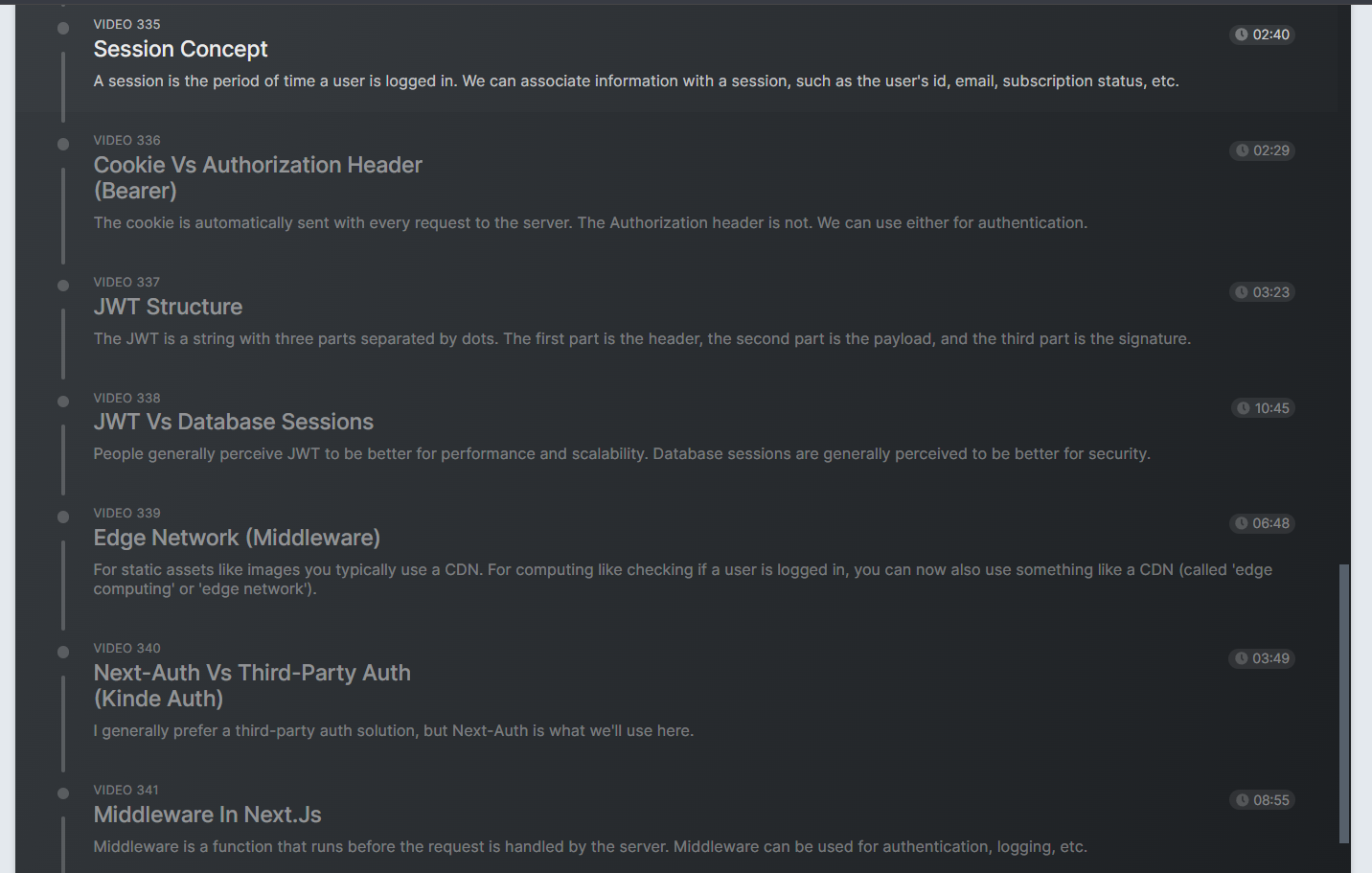The image size is (1372, 873).
Task: Click the clock icon beside 03:23 duration
Action: 1242,292
